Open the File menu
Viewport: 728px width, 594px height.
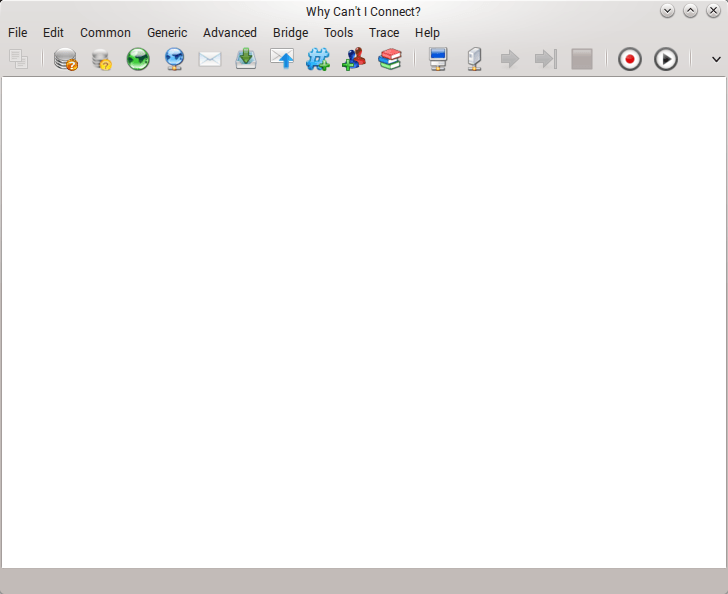(x=18, y=33)
